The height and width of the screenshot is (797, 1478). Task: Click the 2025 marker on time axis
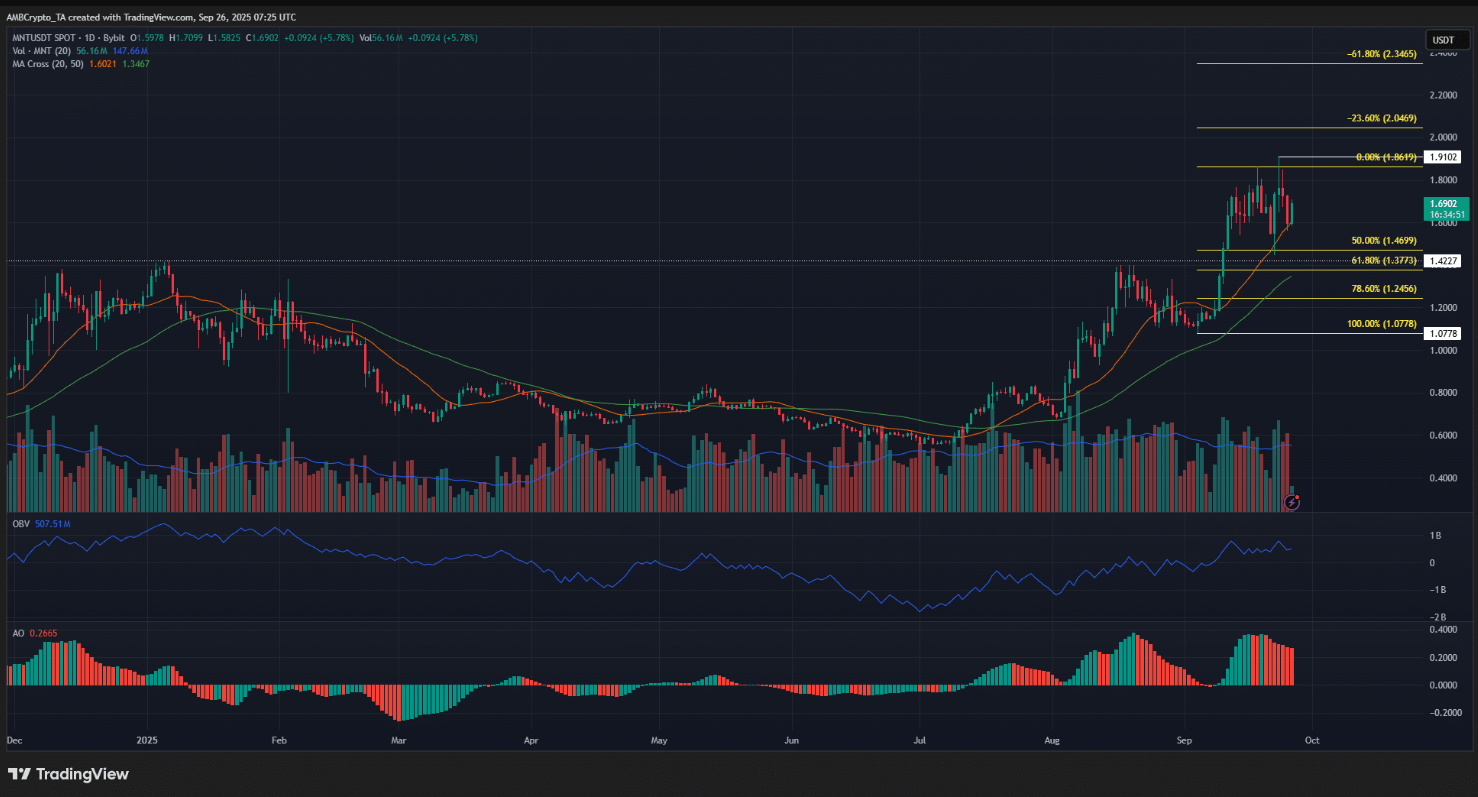point(148,741)
